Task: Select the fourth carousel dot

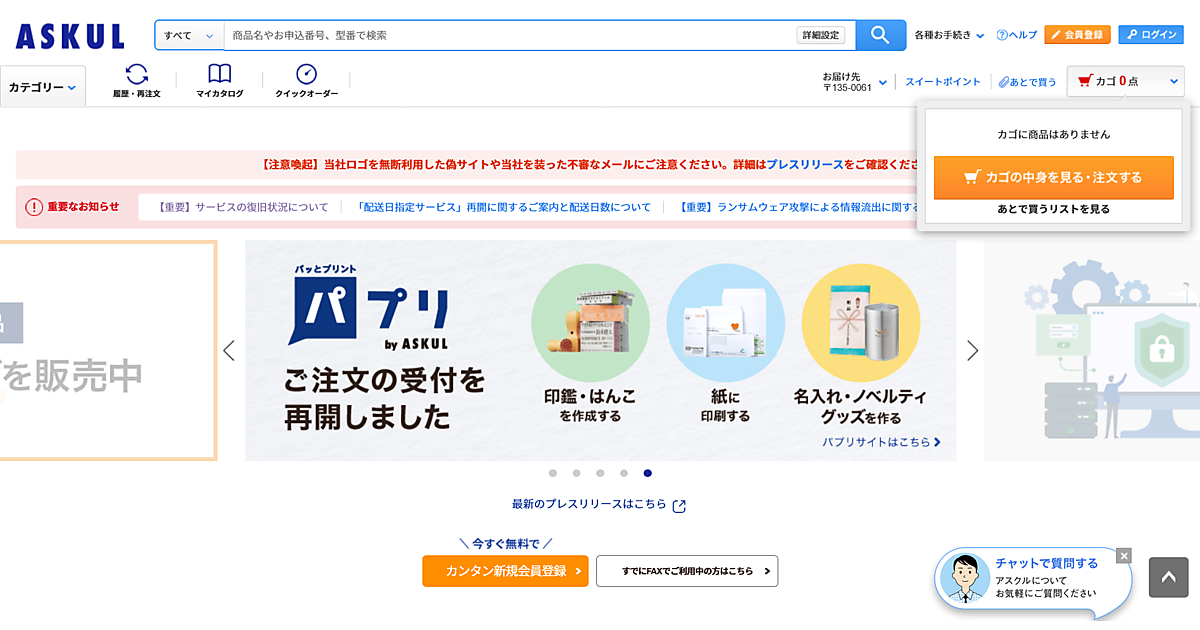Action: click(624, 473)
